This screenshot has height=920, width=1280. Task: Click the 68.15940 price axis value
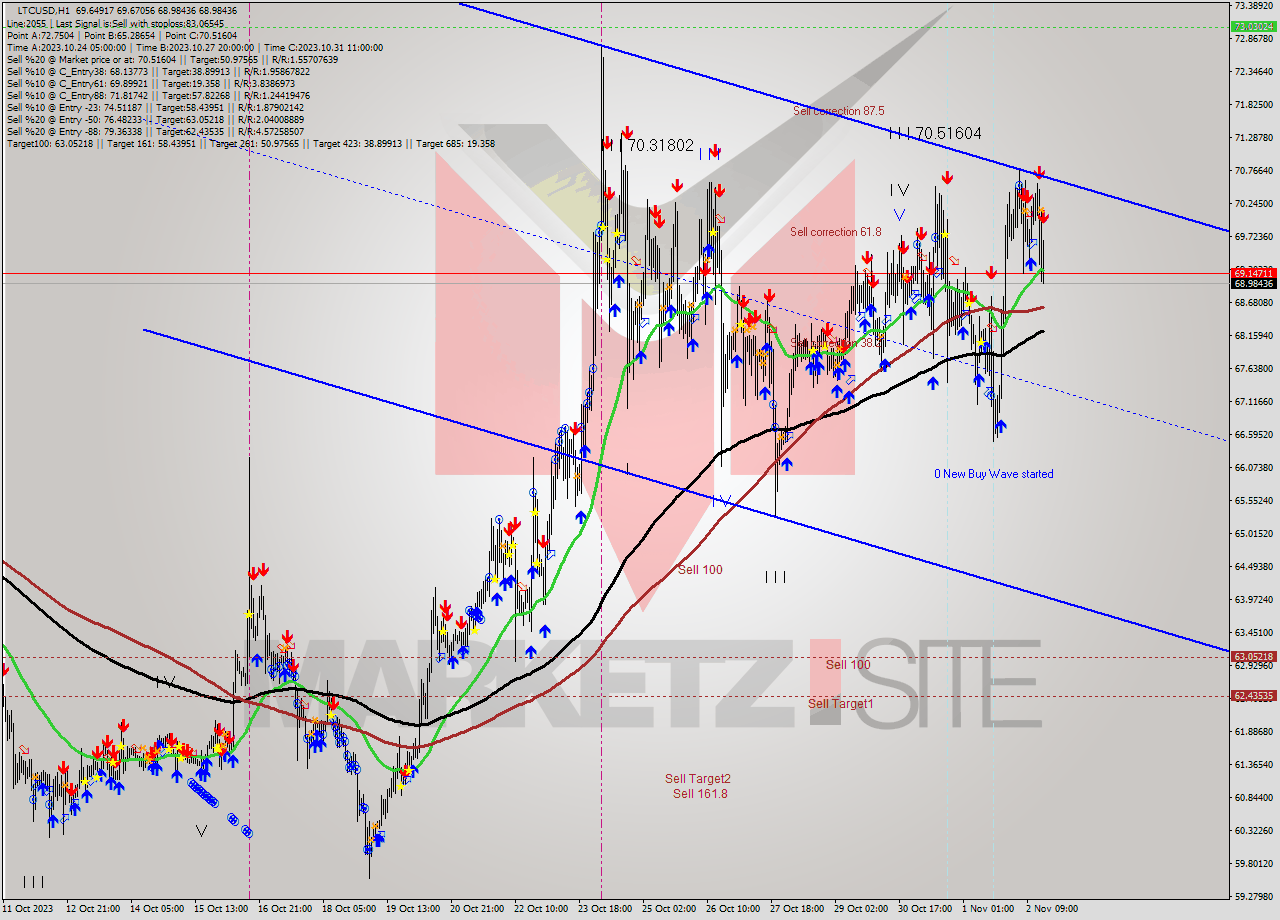1254,335
